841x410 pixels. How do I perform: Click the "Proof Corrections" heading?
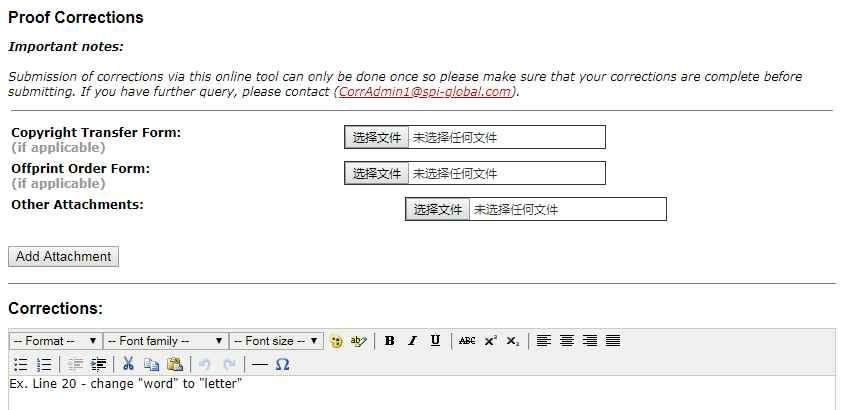tap(76, 17)
